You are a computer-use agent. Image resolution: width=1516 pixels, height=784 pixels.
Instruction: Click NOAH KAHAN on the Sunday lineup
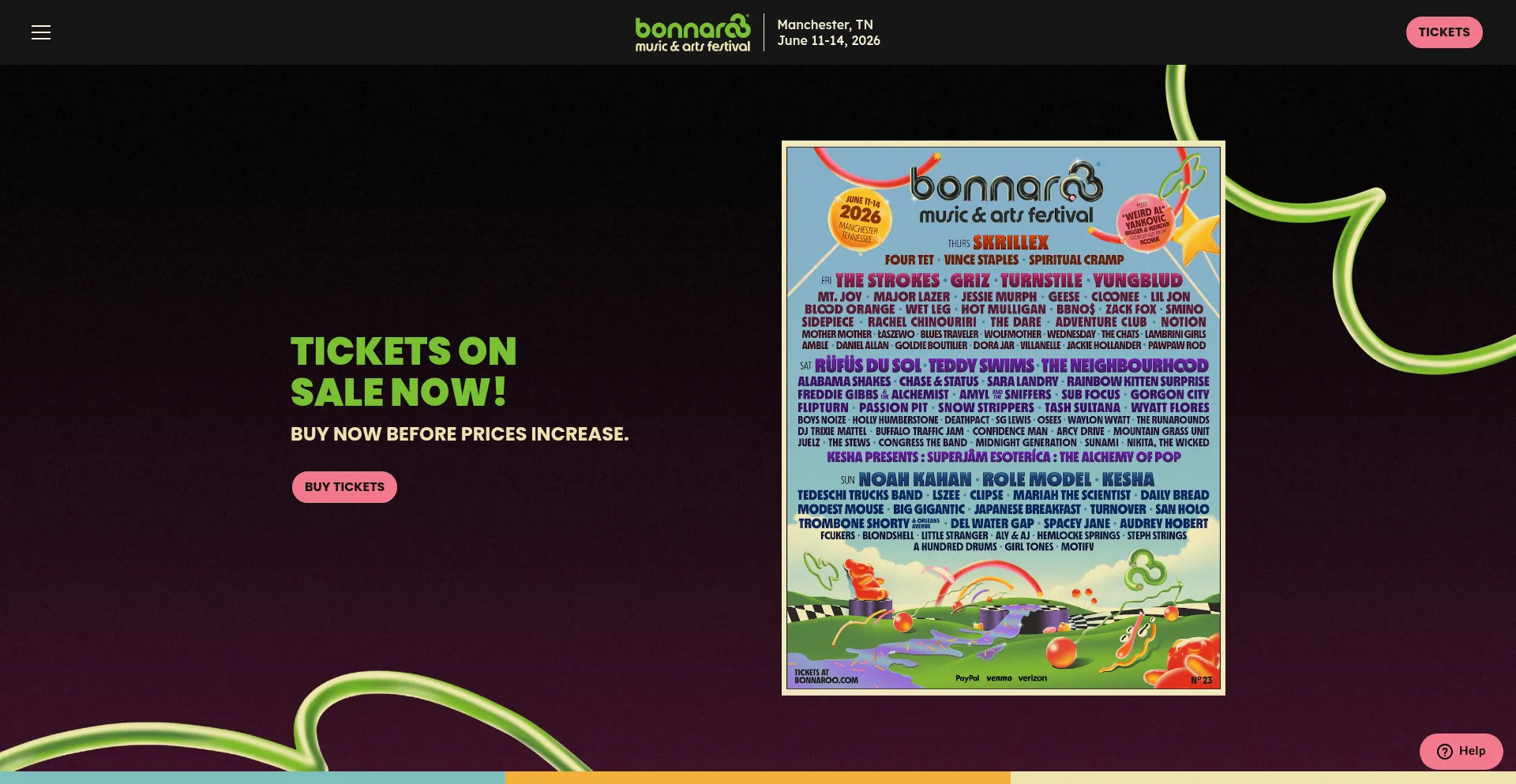(x=915, y=479)
